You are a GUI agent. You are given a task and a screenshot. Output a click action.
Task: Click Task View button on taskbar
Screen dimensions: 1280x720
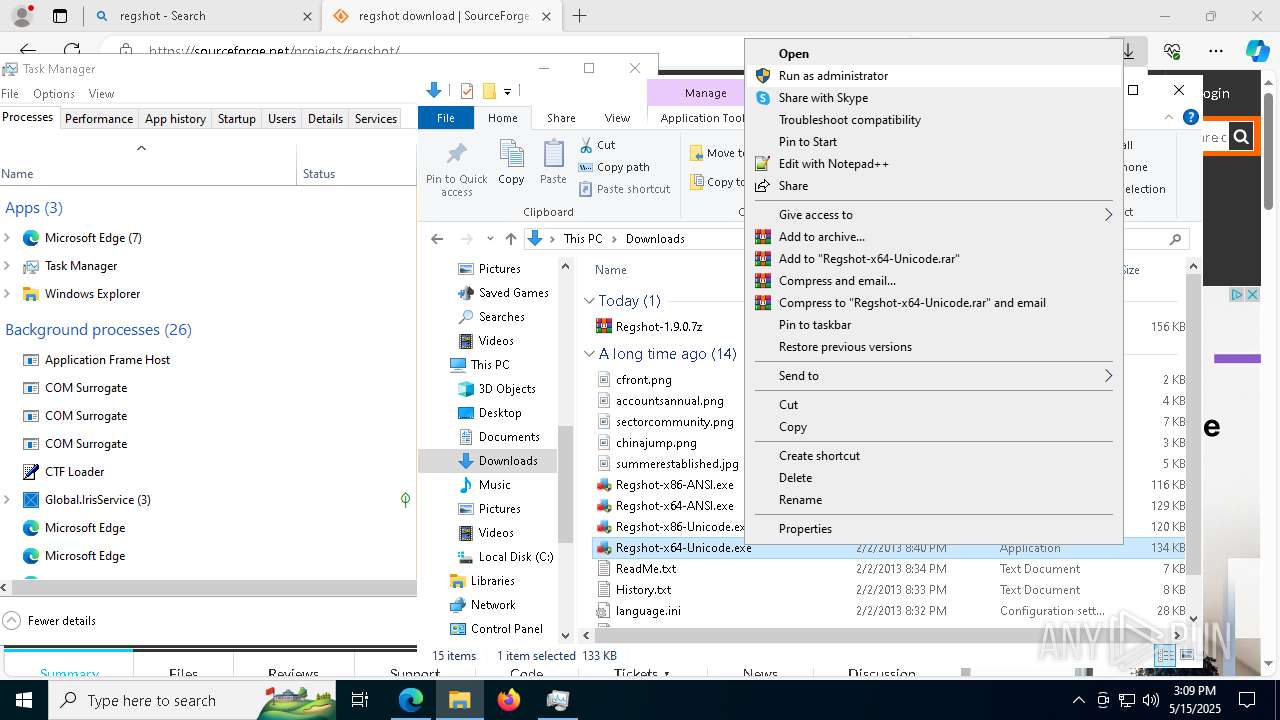360,700
